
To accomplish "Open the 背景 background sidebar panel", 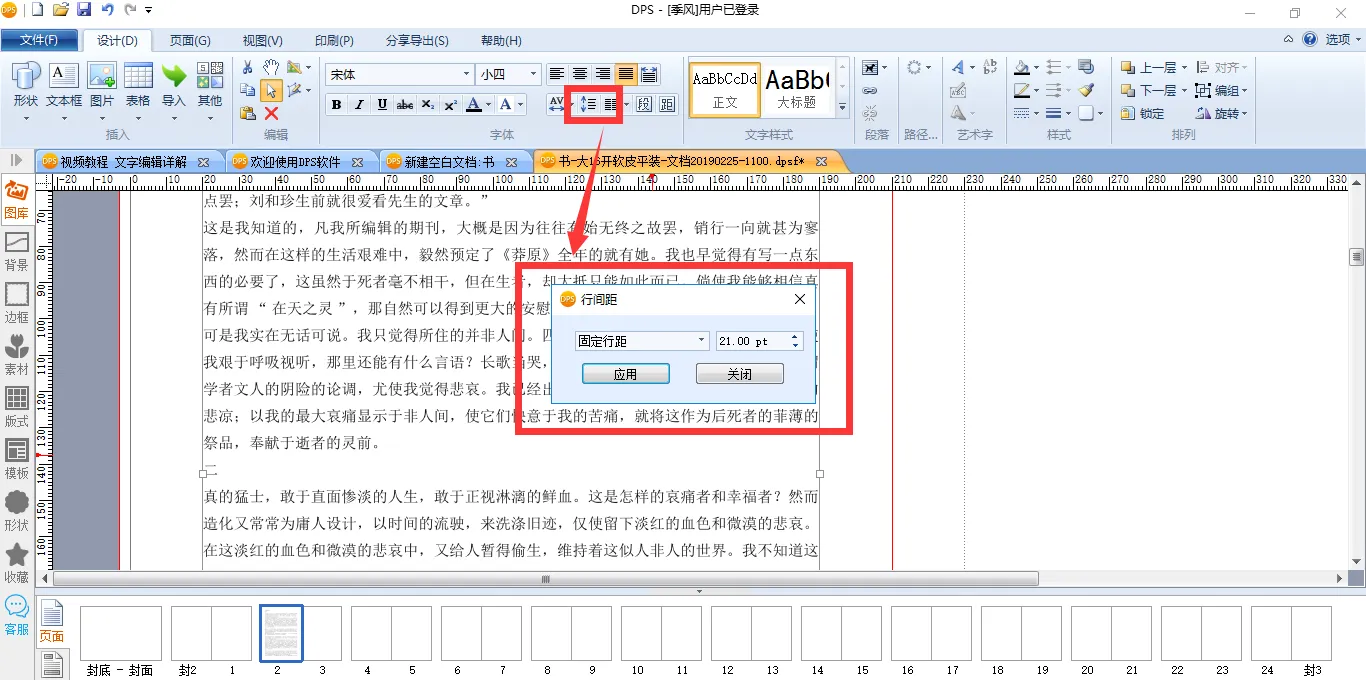I will pos(17,252).
